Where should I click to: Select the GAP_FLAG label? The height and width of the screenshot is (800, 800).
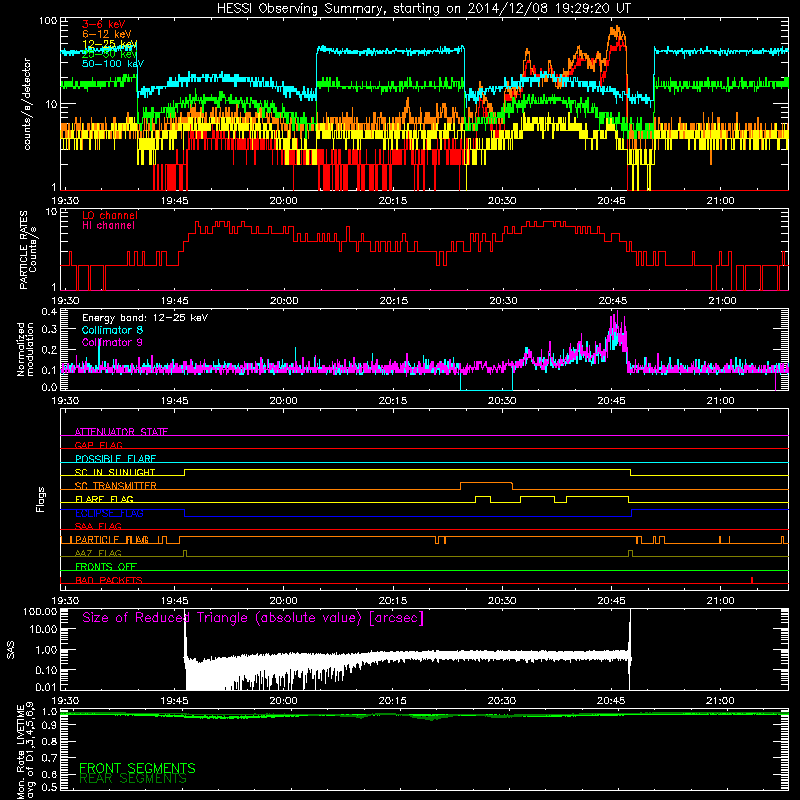click(98, 445)
